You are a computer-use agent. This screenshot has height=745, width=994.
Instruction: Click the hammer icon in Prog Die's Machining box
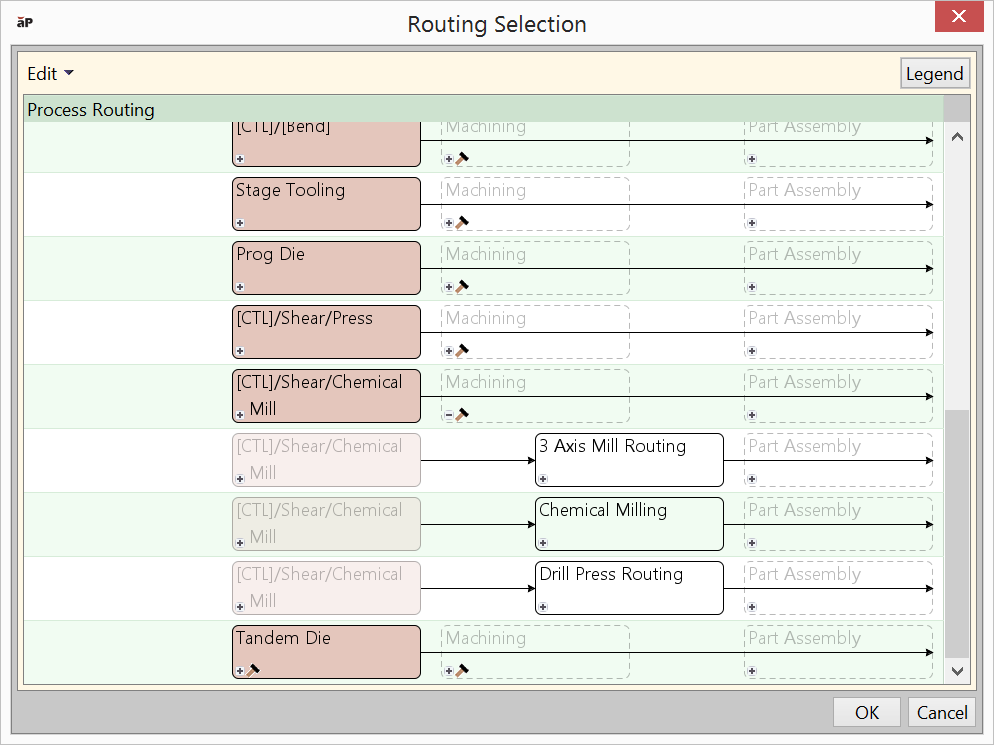click(462, 287)
